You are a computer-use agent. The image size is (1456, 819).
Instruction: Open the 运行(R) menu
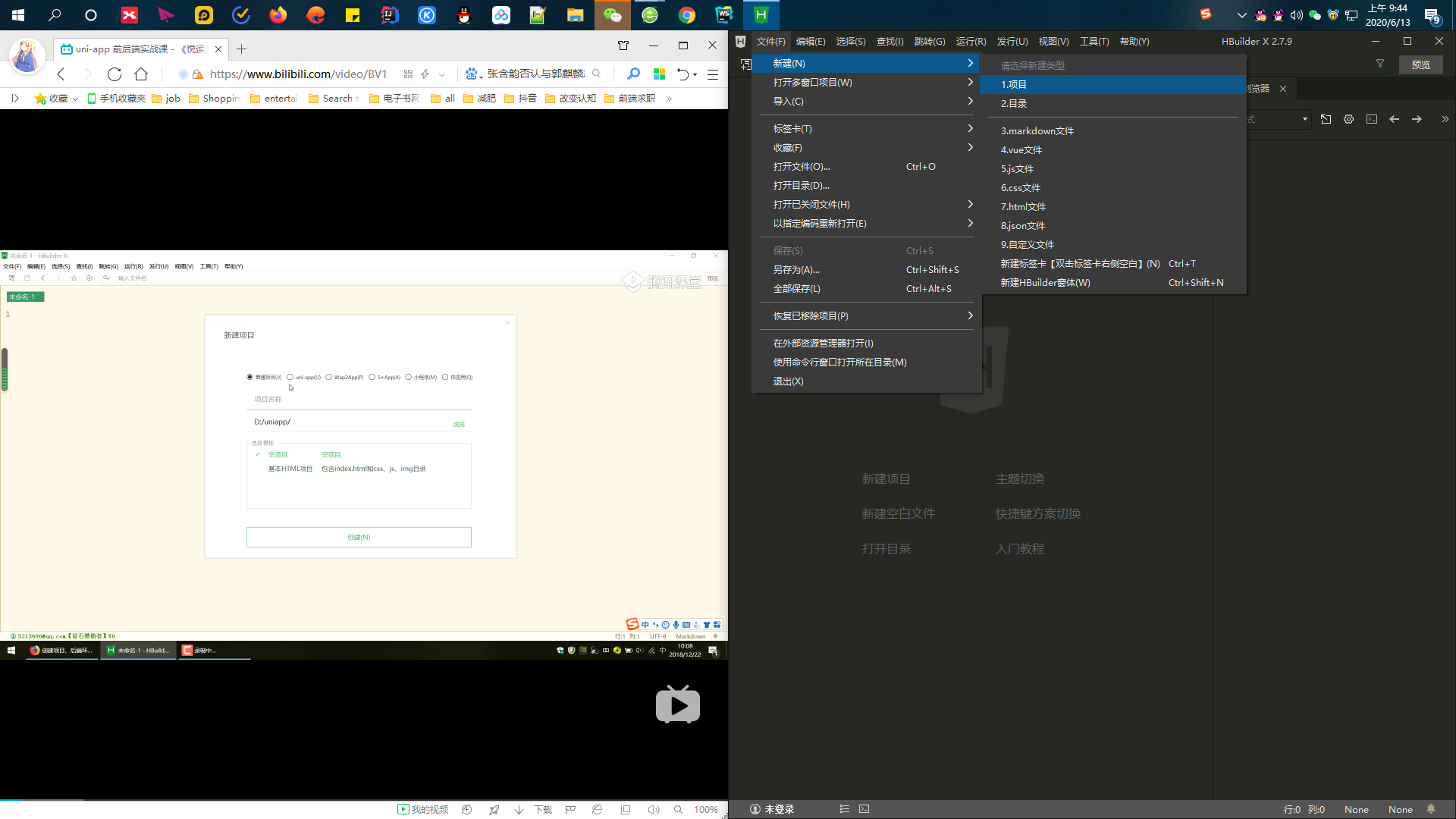click(x=971, y=42)
